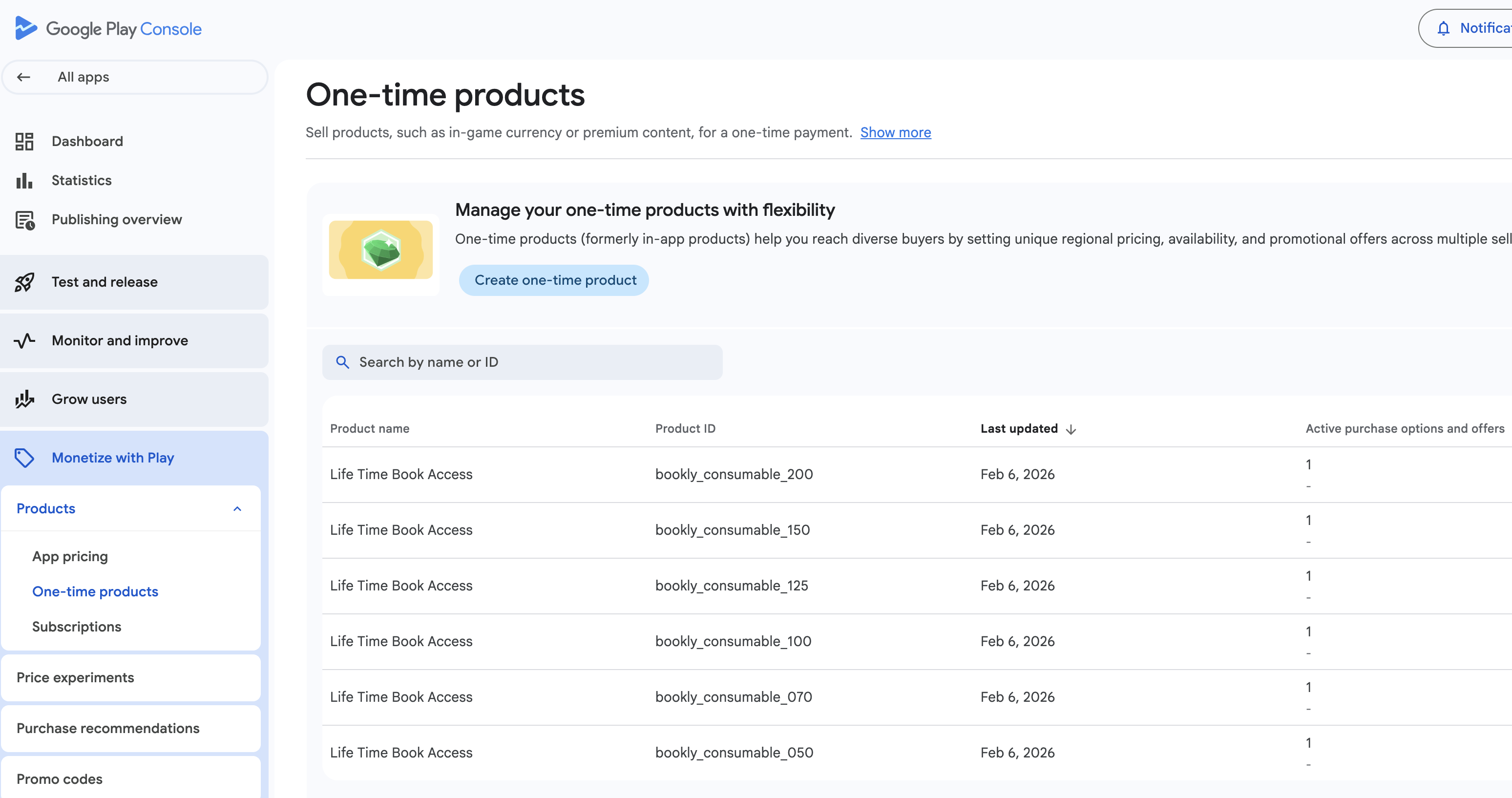Focus the Search by name or ID field
Viewport: 1512px width, 798px height.
523,362
